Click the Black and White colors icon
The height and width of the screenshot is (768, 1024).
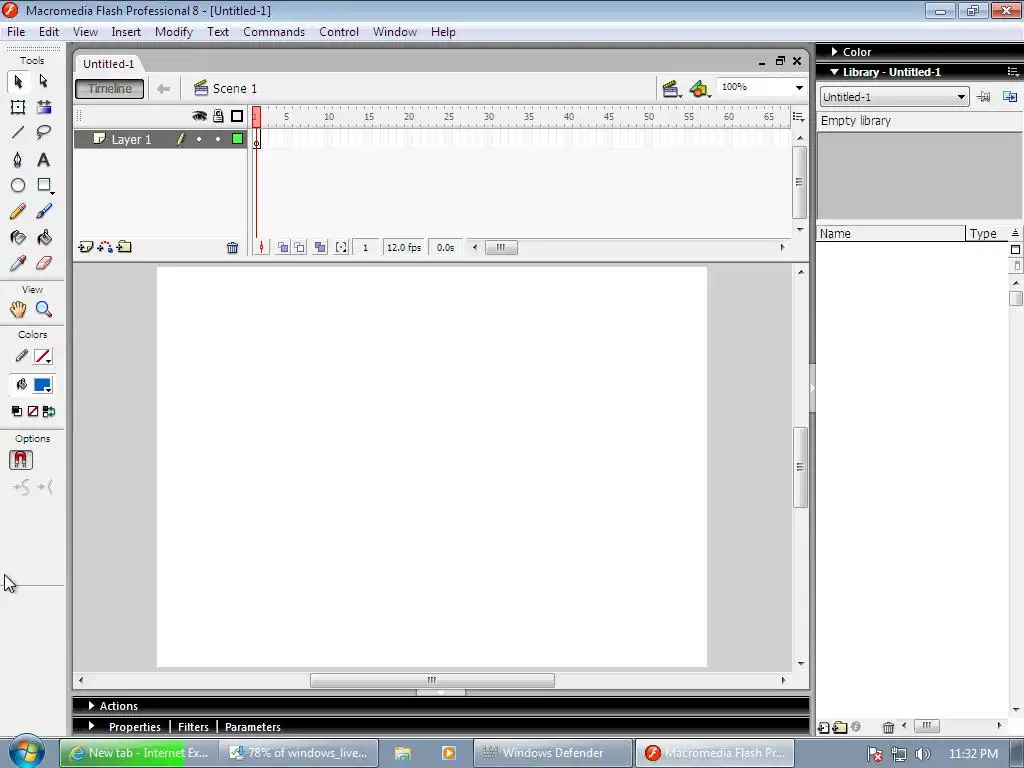click(17, 411)
